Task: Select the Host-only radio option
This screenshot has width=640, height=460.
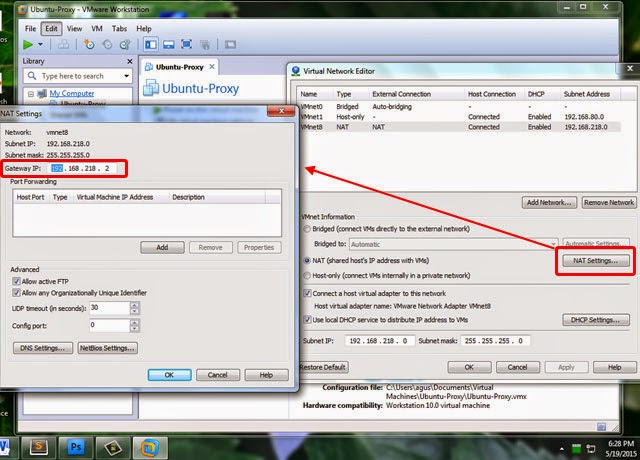Action: point(307,276)
